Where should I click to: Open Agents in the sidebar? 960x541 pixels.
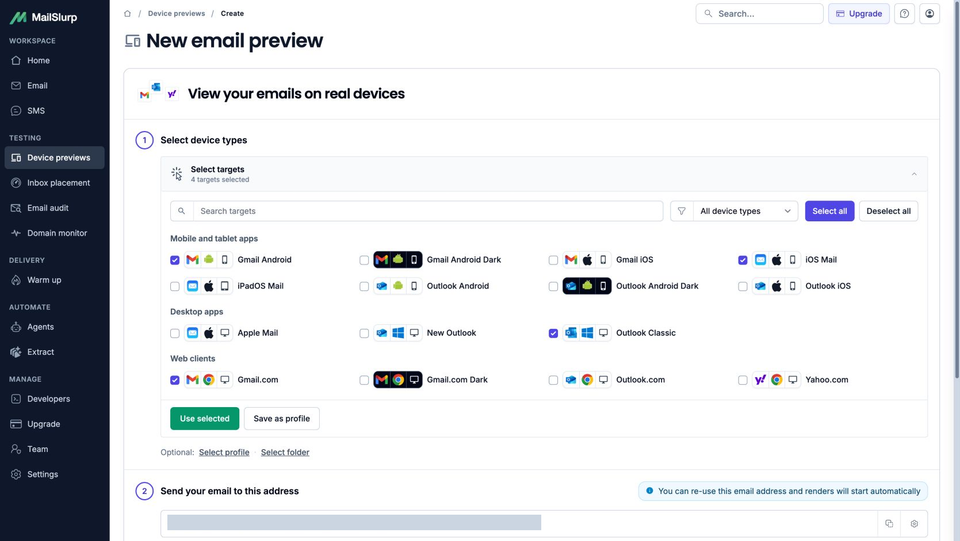pyautogui.click(x=54, y=327)
